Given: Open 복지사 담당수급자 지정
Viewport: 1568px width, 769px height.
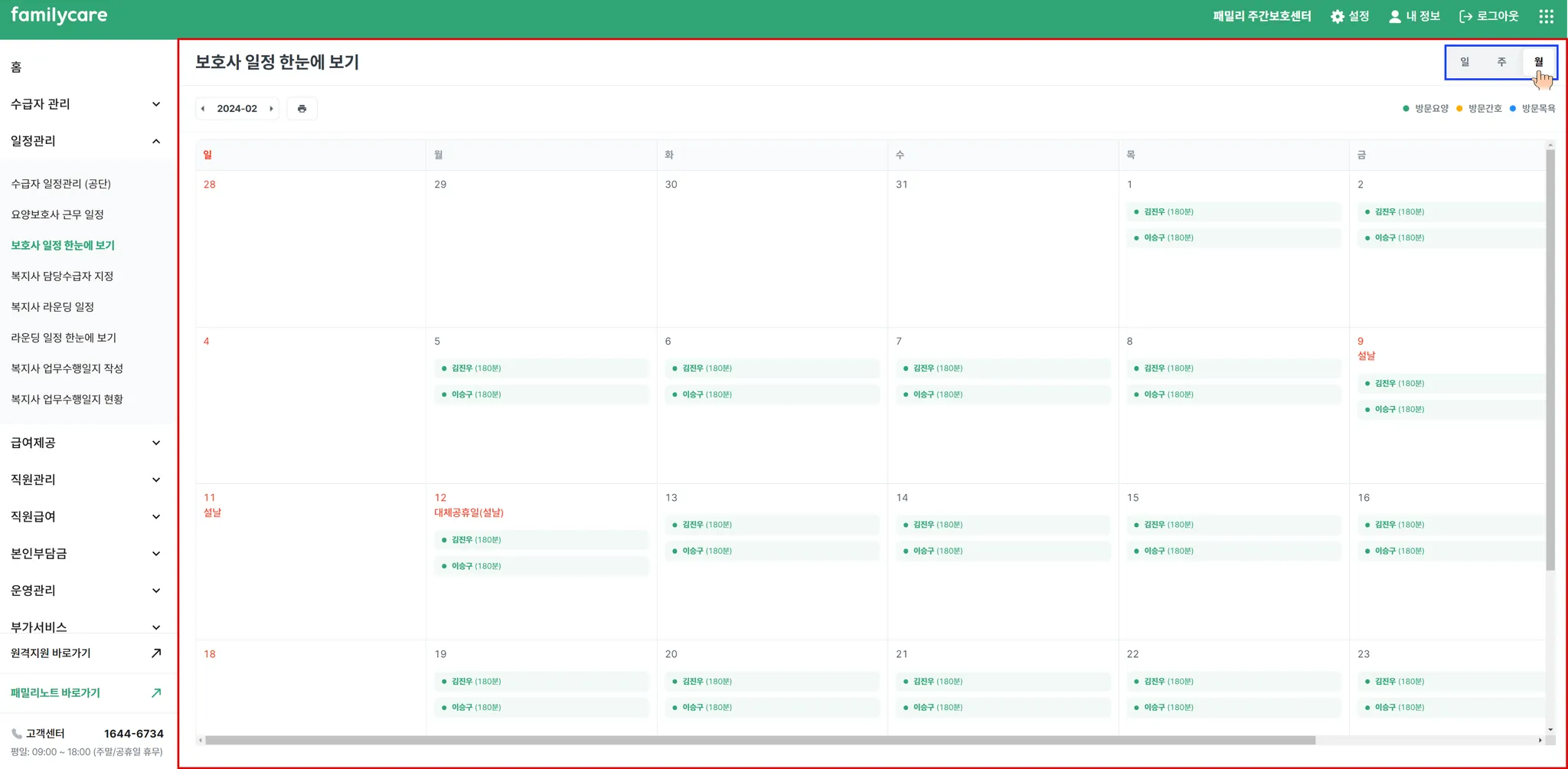Looking at the screenshot, I should pos(62,276).
